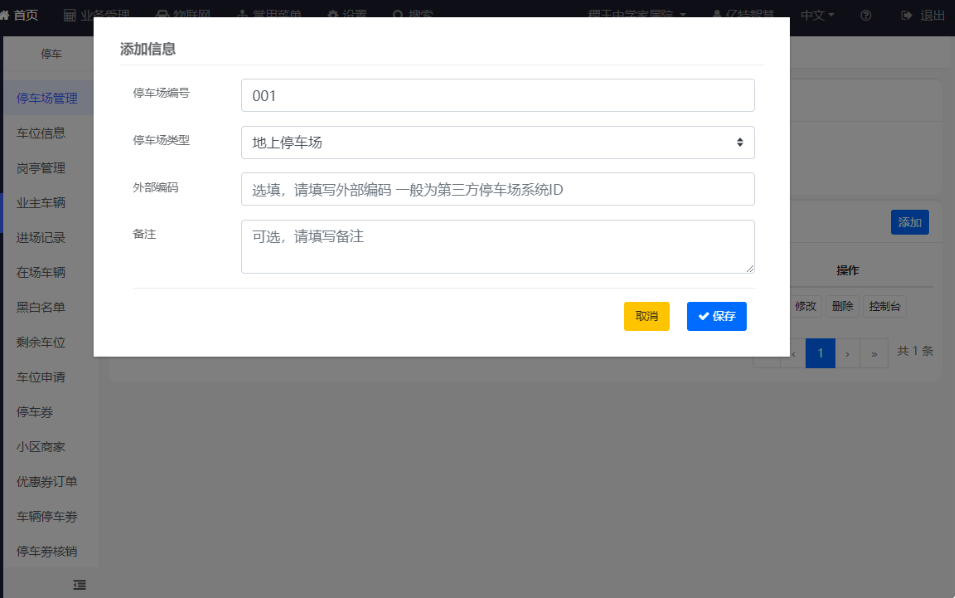Screen dimensions: 955x598
Task: Select 停车场管理 in the sidebar
Action: pos(47,99)
